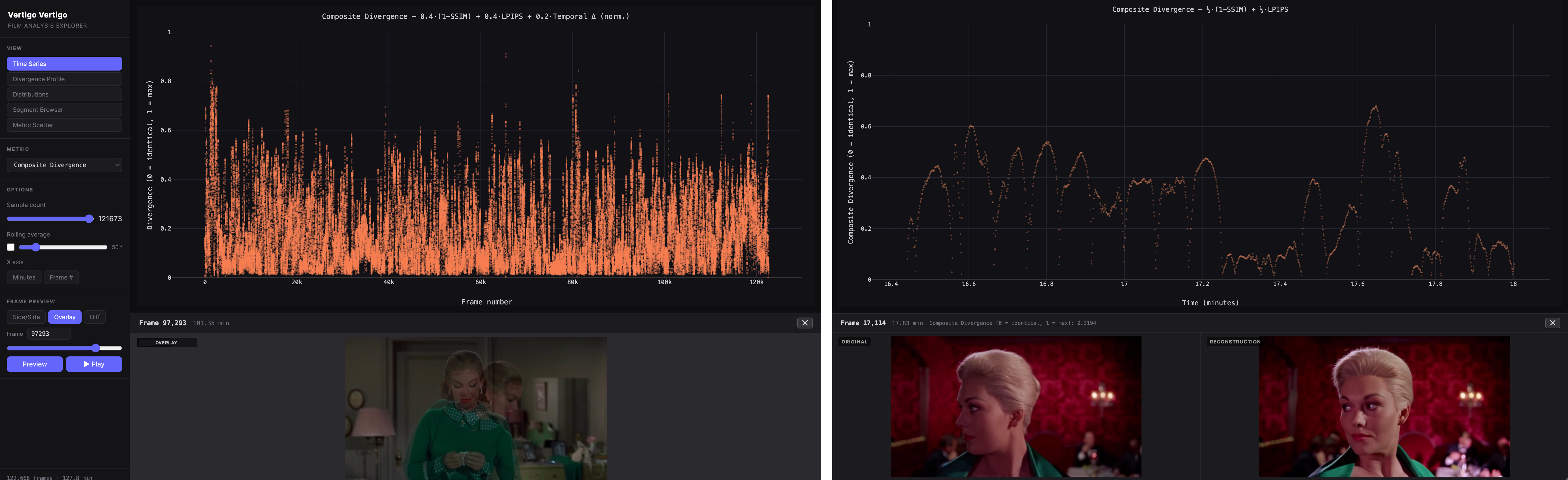Set X axis to Minutes

pos(24,277)
